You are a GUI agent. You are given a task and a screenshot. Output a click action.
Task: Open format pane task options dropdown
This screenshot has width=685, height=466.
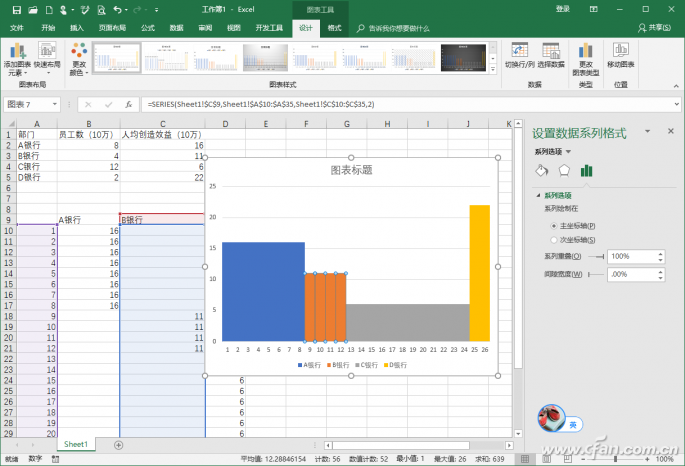pyautogui.click(x=647, y=131)
